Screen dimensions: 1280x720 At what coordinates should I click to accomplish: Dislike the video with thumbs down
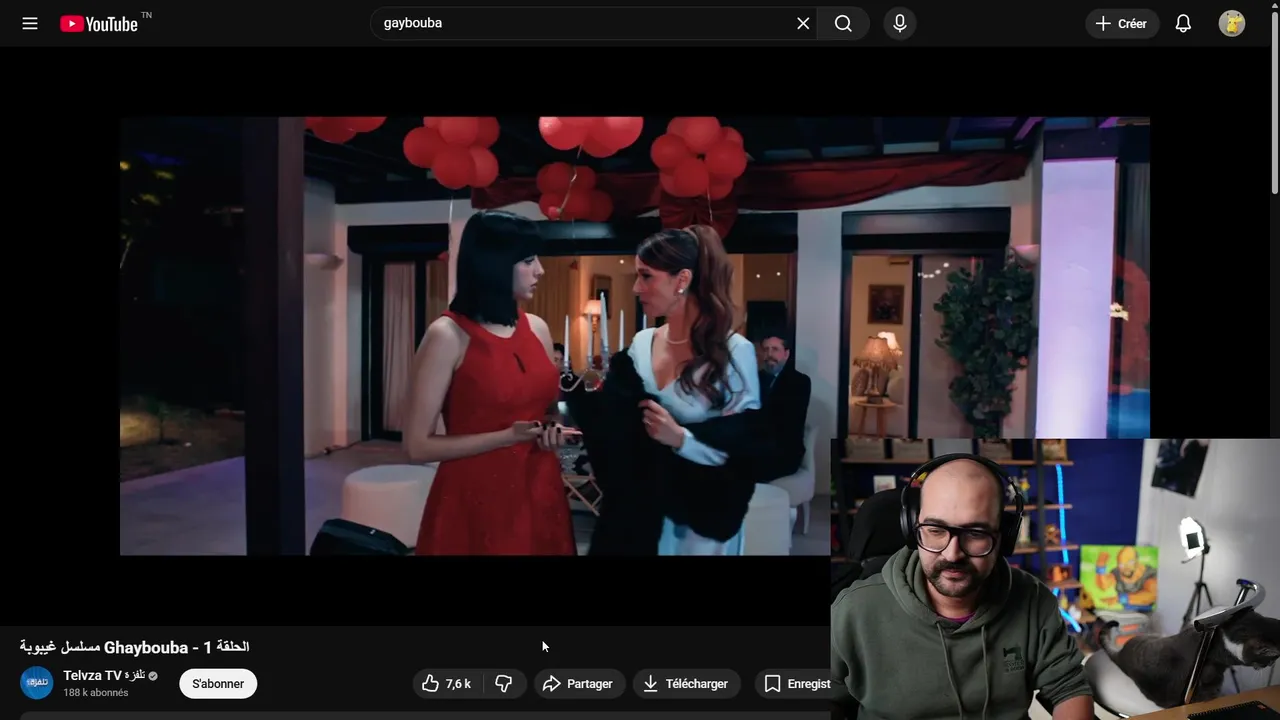click(504, 684)
